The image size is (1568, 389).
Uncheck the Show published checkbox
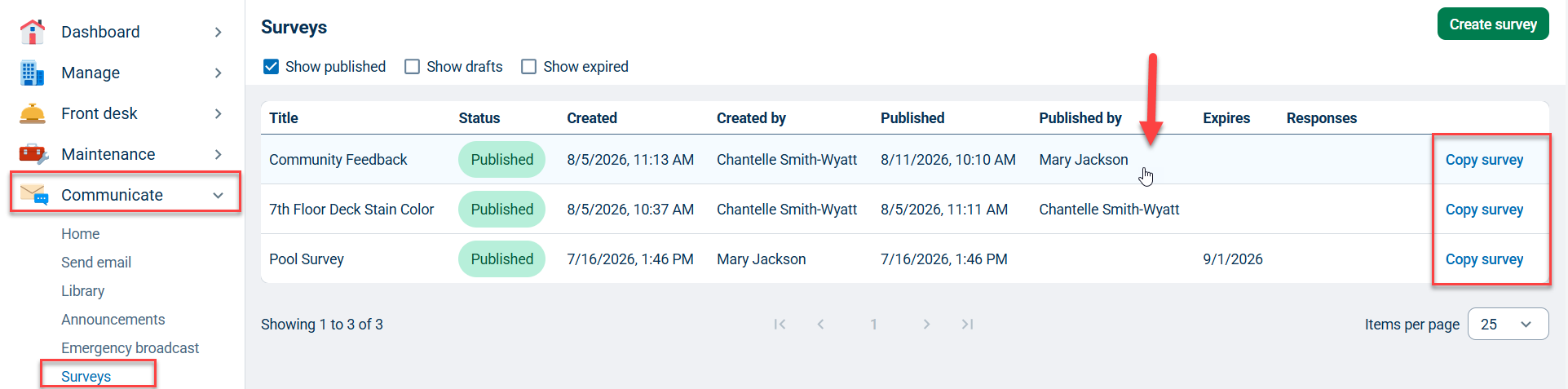click(x=272, y=66)
